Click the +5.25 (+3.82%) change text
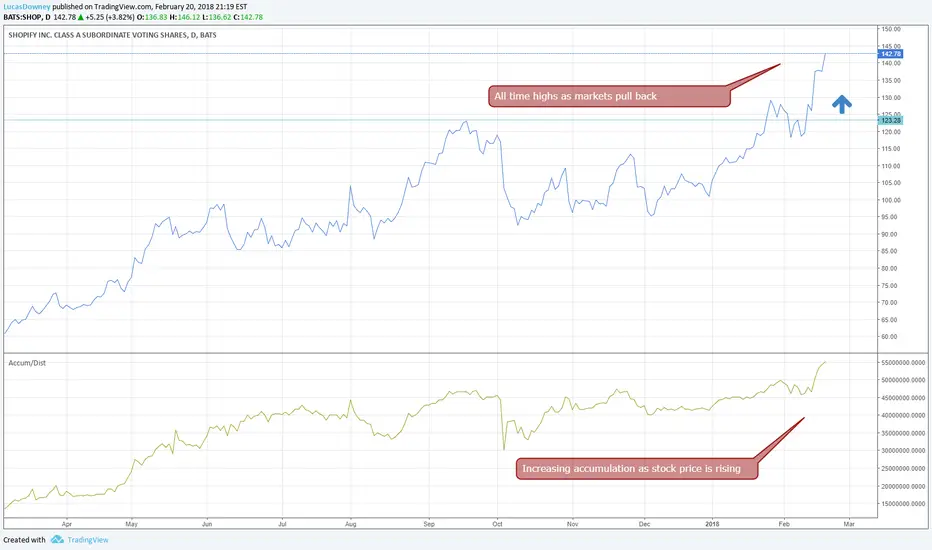 point(110,17)
